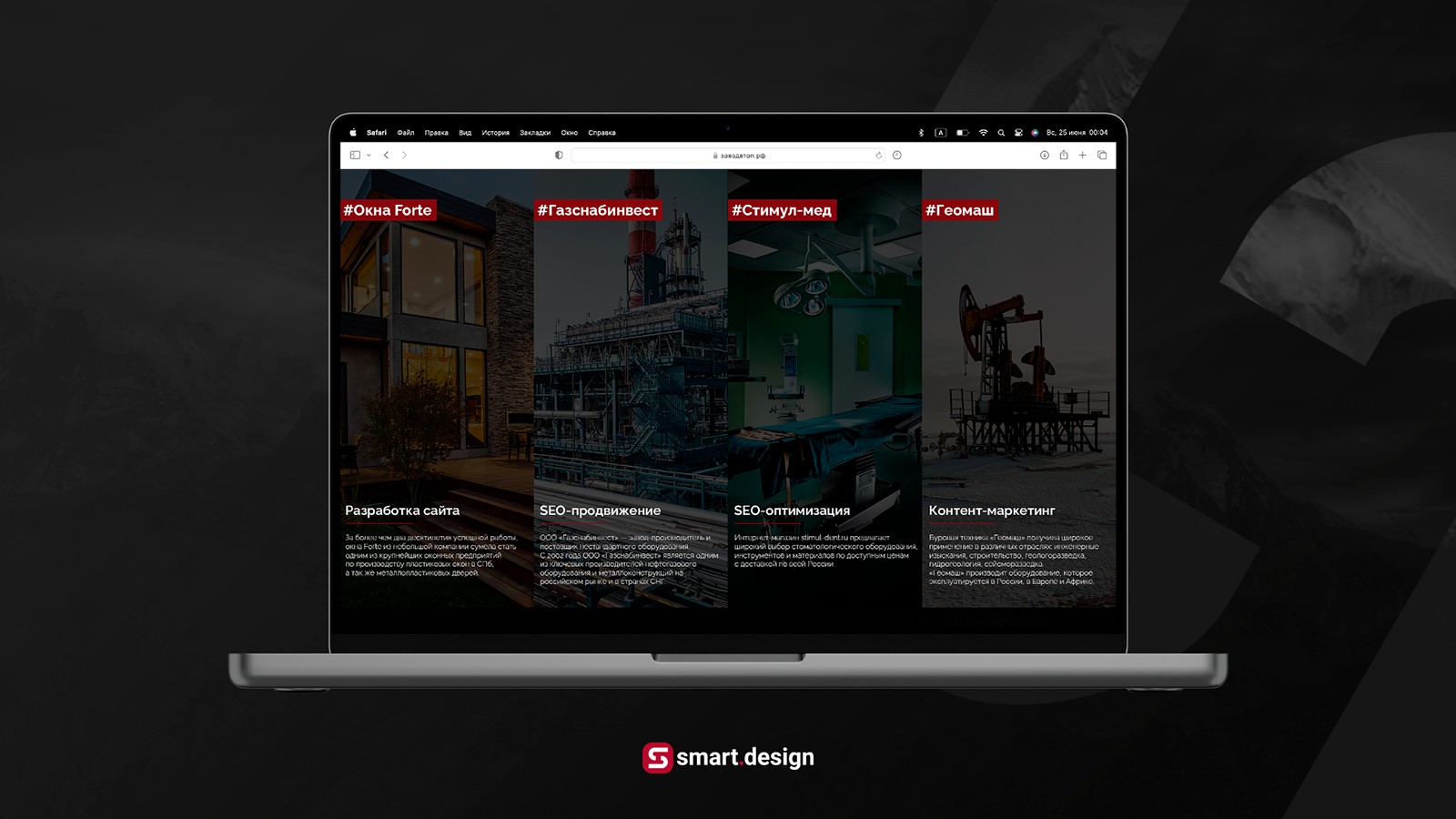Show Safari downloads
The width and height of the screenshot is (1456, 819).
pyautogui.click(x=1045, y=156)
